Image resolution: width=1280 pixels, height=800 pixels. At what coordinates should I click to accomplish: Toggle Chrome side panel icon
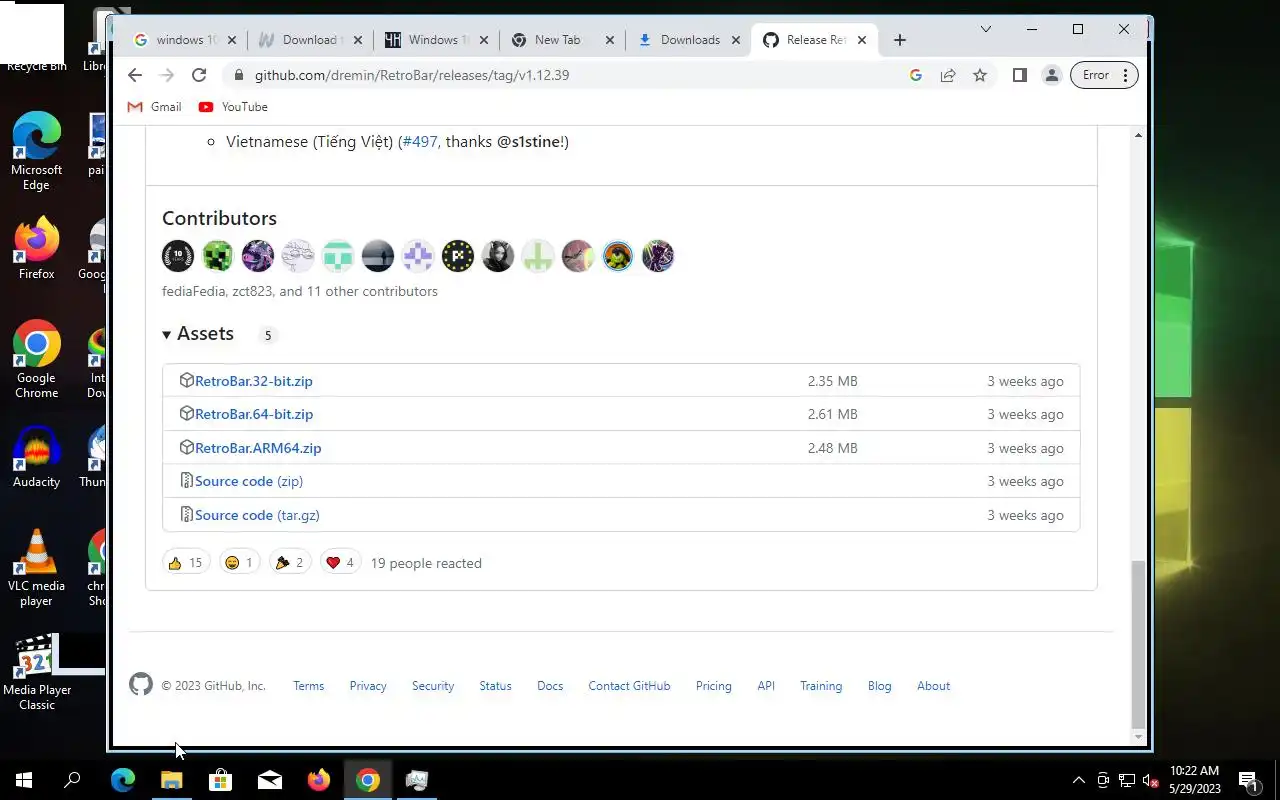[x=1020, y=75]
